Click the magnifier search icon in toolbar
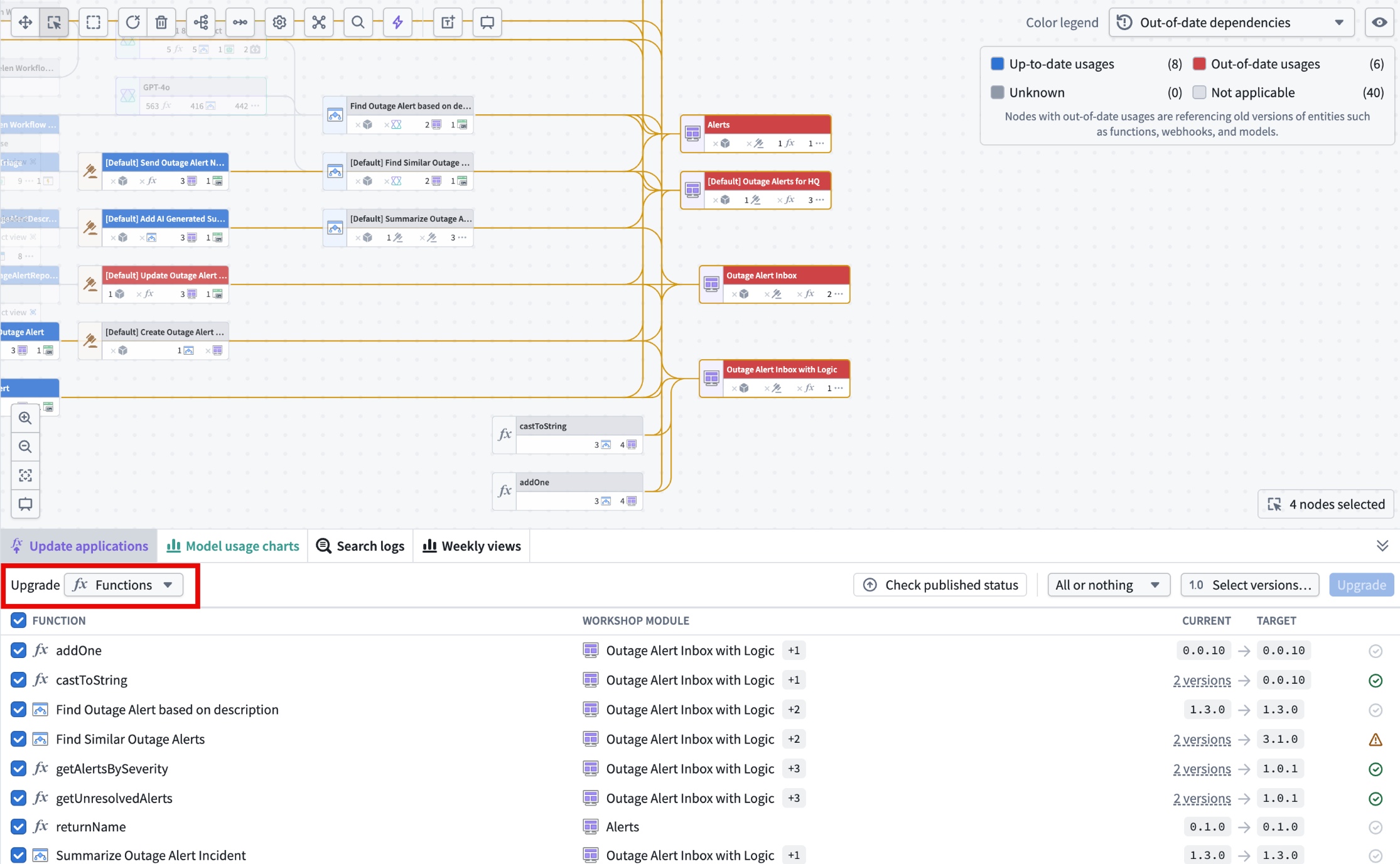 (358, 23)
